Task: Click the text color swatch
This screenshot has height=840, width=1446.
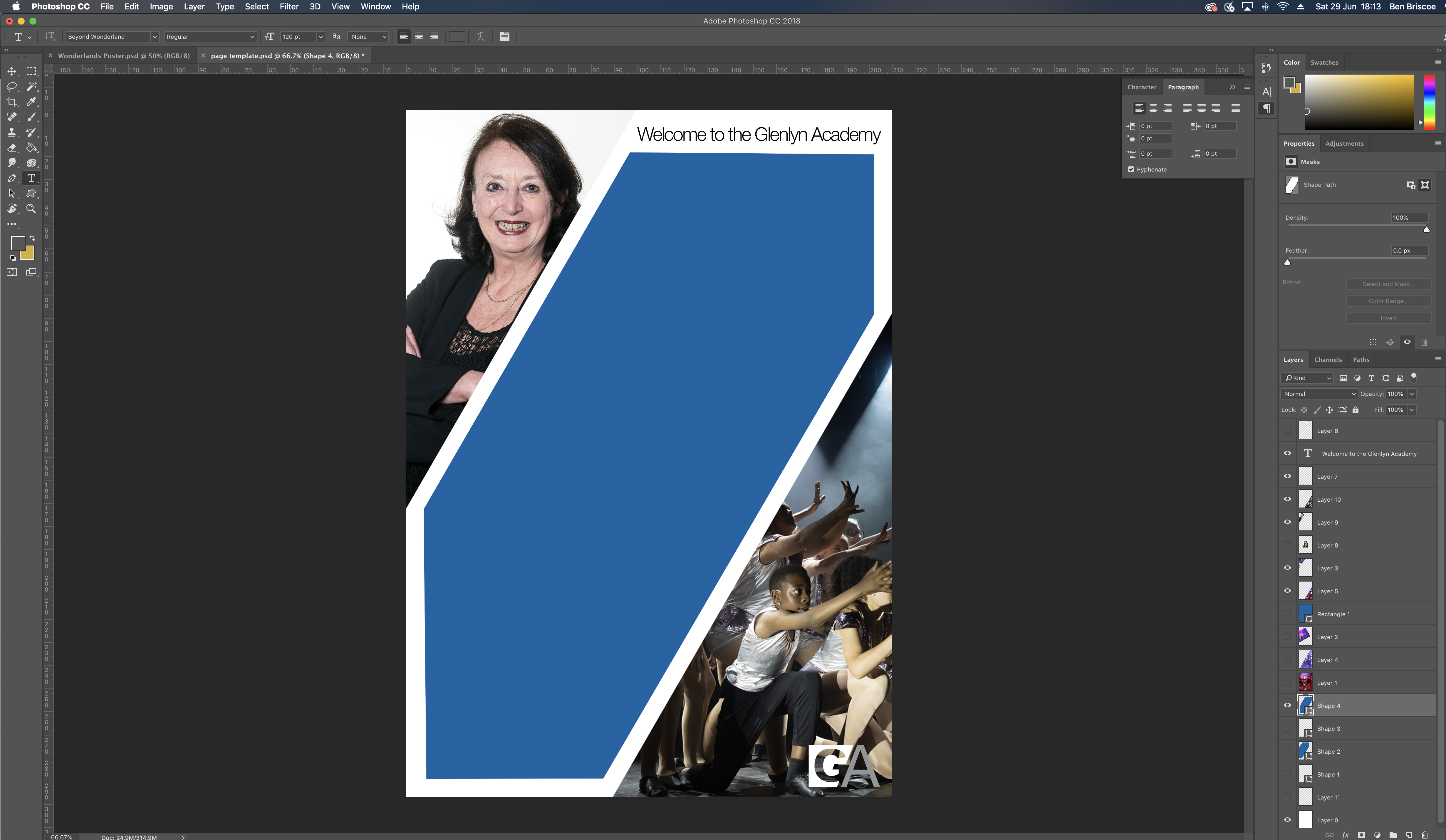Action: point(457,37)
